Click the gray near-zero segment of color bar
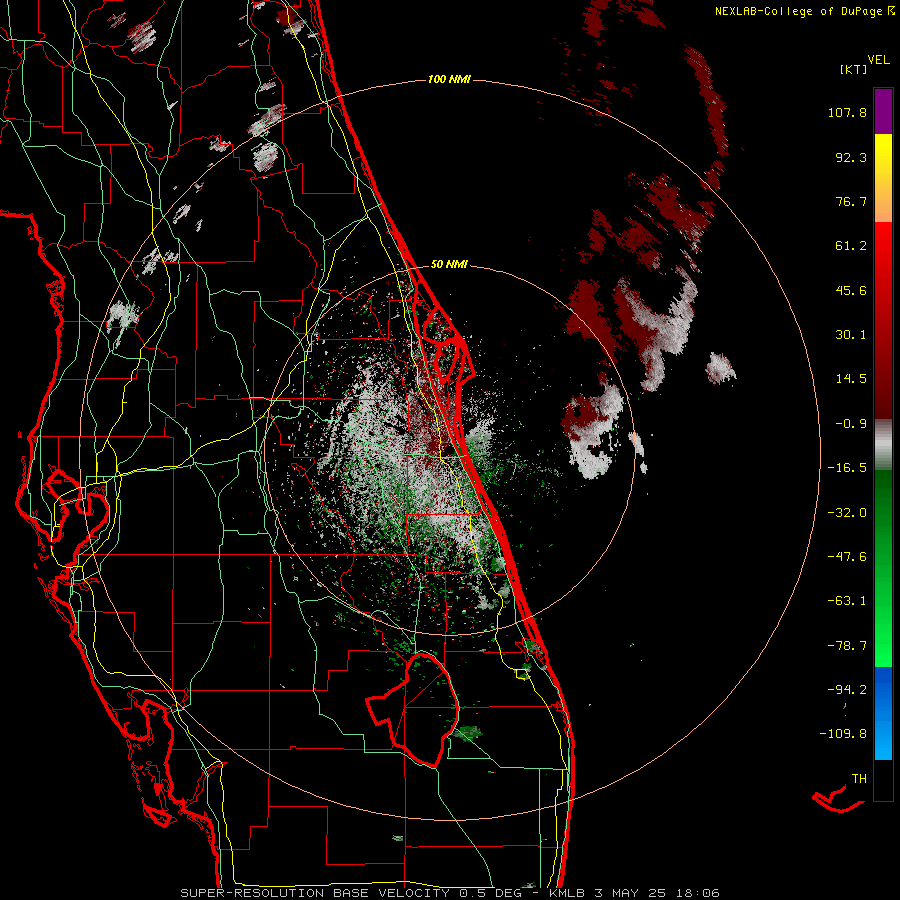This screenshot has width=900, height=900. [883, 445]
